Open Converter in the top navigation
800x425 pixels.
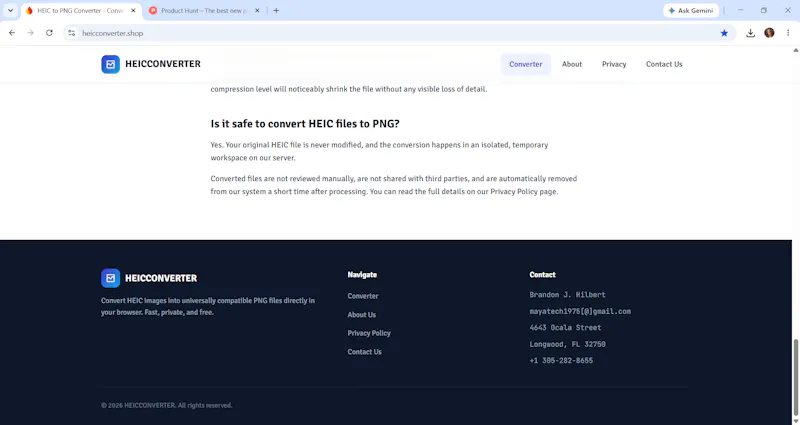point(526,64)
